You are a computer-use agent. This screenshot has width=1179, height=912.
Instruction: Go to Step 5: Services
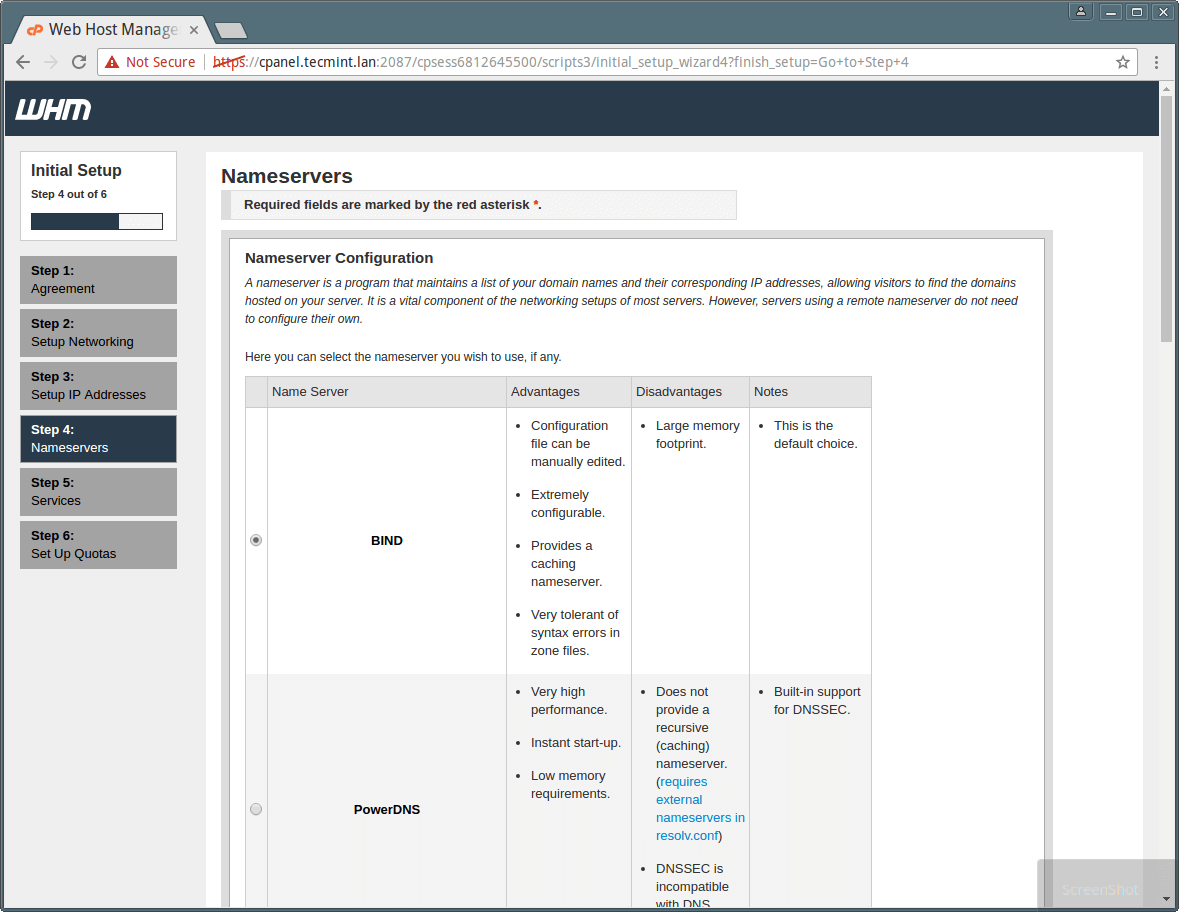[99, 492]
